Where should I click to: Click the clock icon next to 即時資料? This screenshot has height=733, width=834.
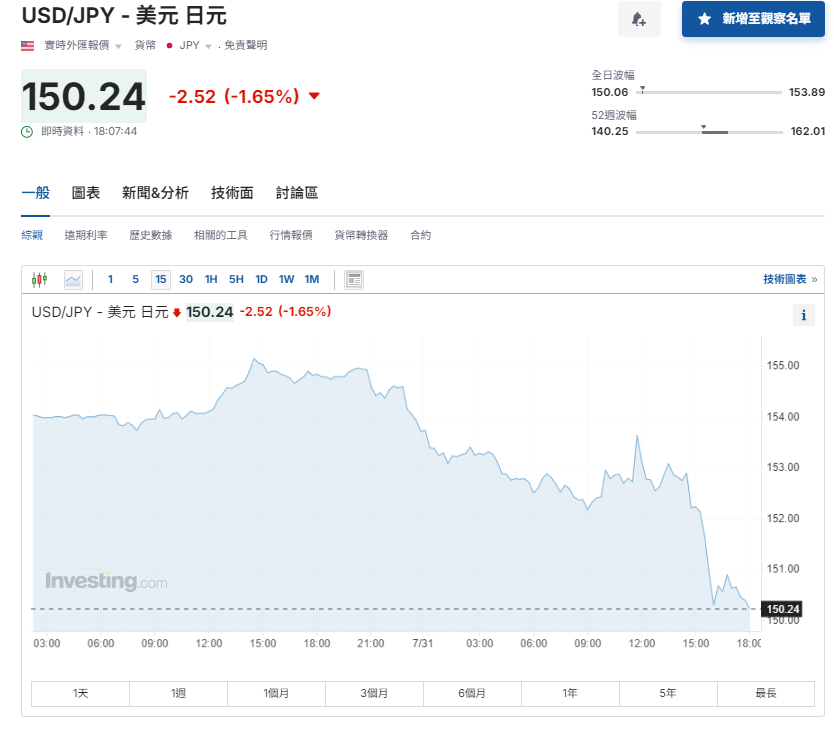(27, 131)
